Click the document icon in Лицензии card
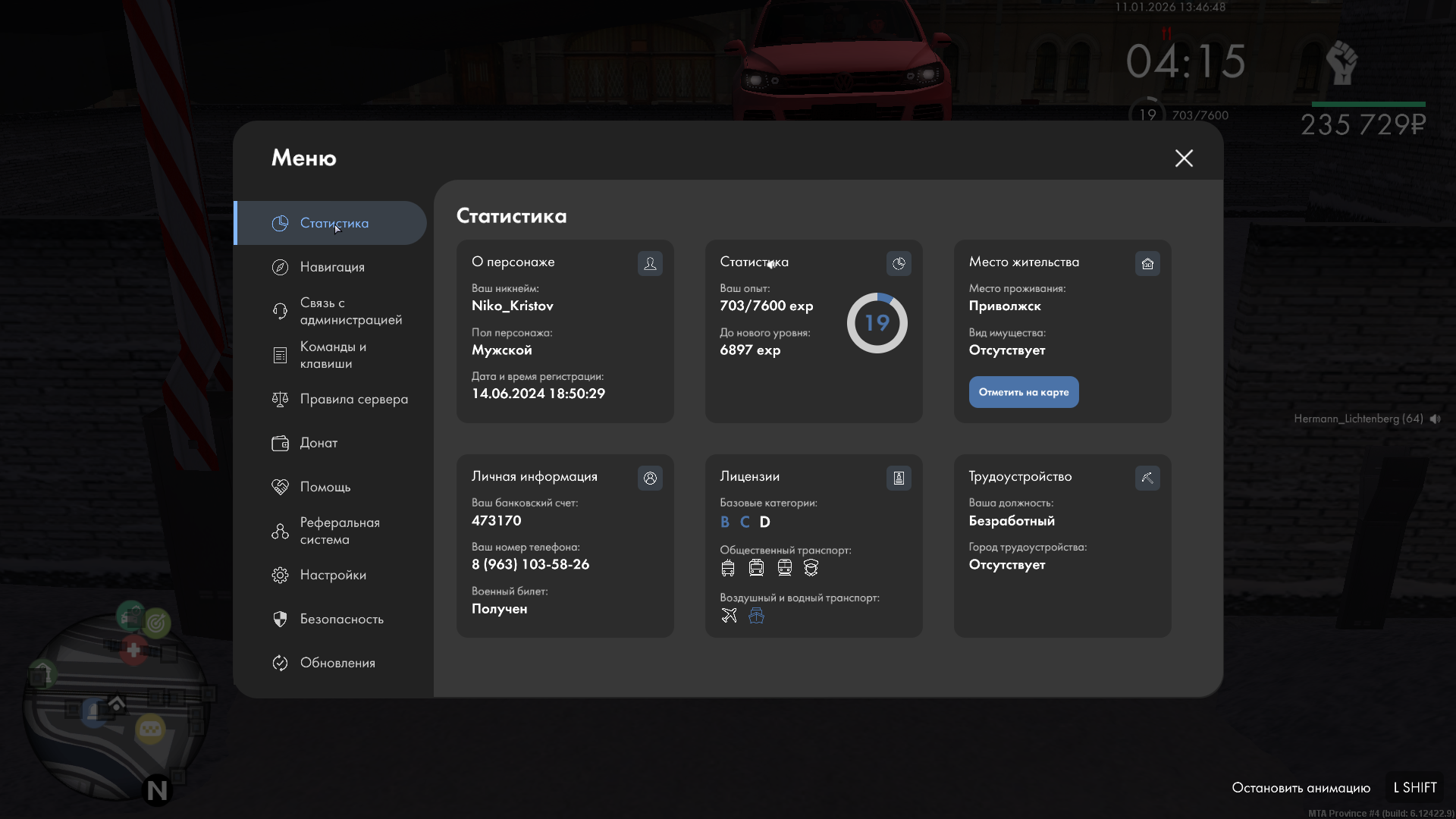This screenshot has height=819, width=1456. tap(899, 478)
